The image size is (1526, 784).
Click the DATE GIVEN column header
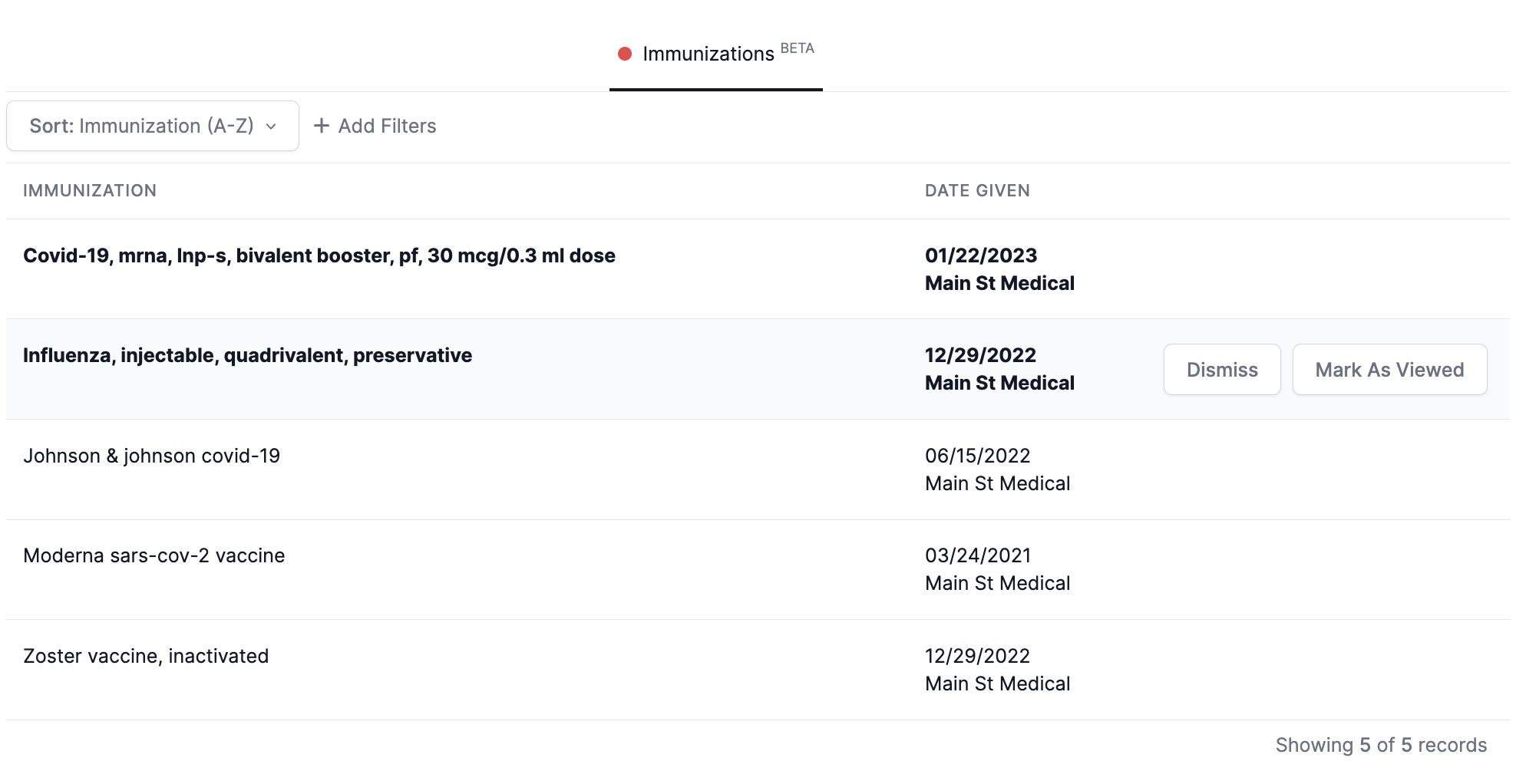[976, 190]
